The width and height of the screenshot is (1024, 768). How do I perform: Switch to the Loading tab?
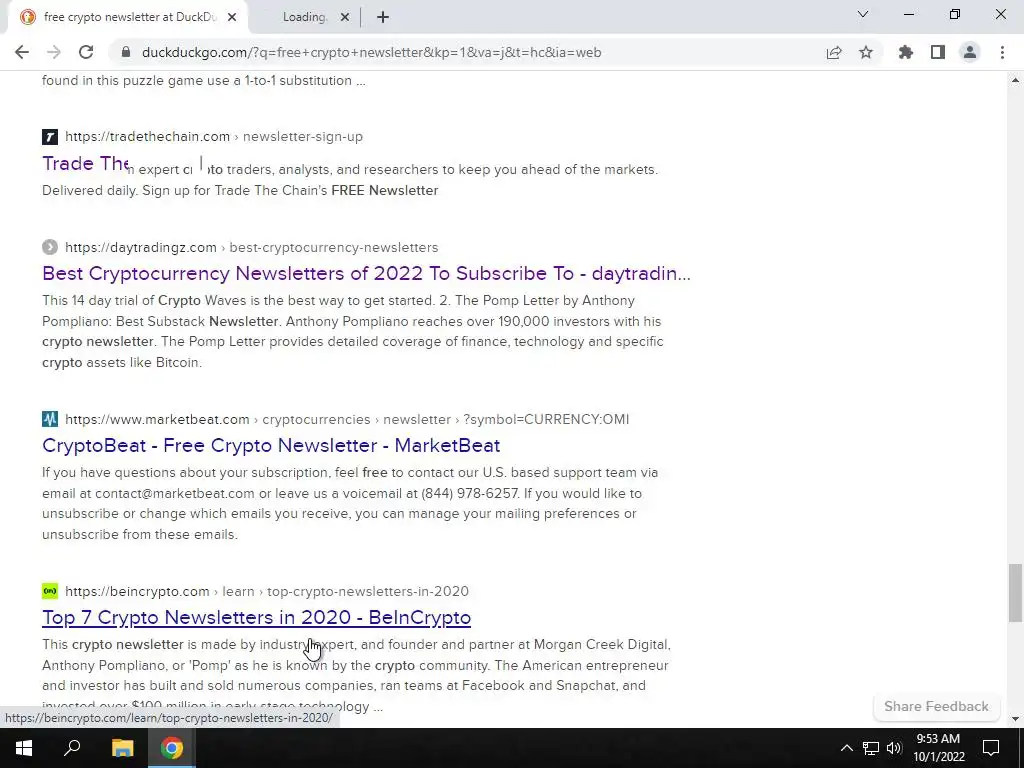pyautogui.click(x=304, y=17)
